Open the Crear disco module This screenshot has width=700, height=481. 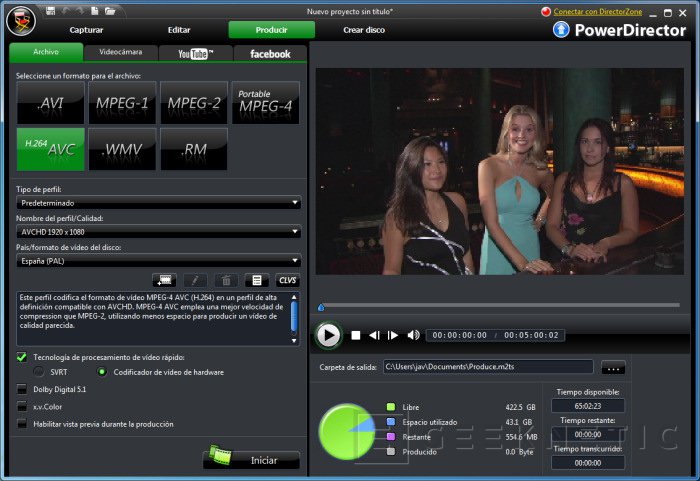coord(364,30)
